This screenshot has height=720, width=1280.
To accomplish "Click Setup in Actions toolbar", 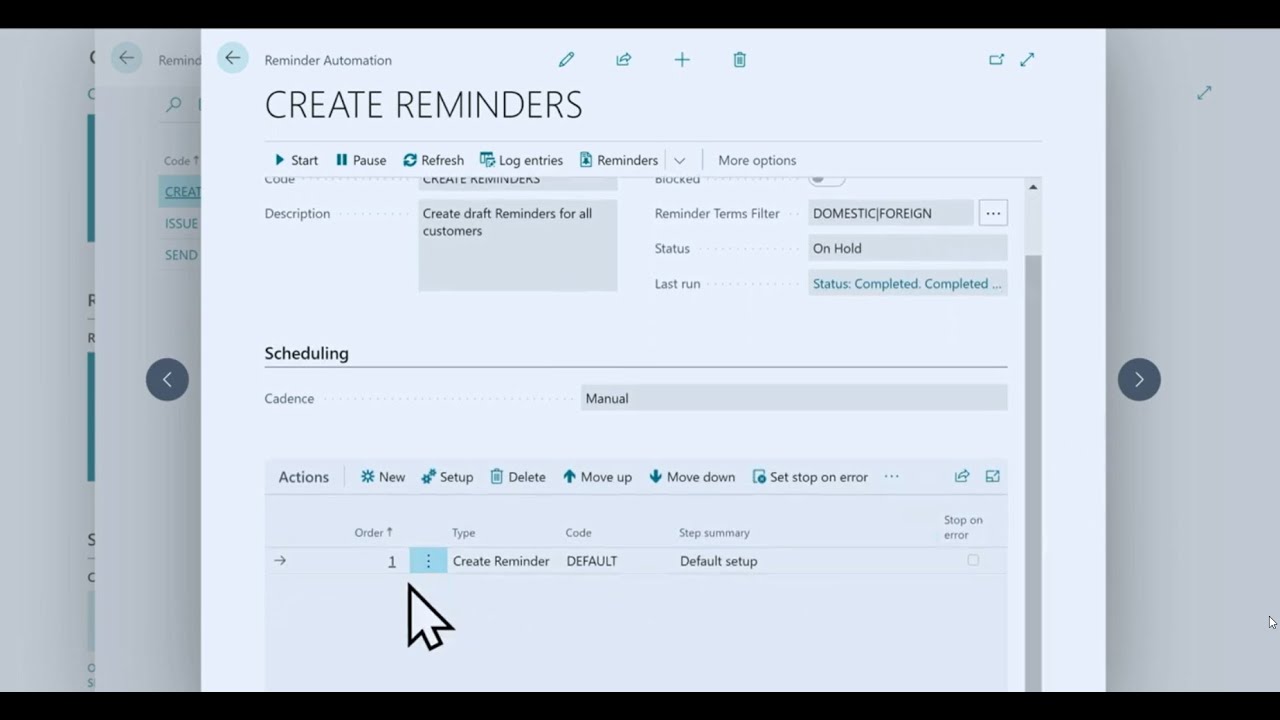I will click(x=447, y=477).
